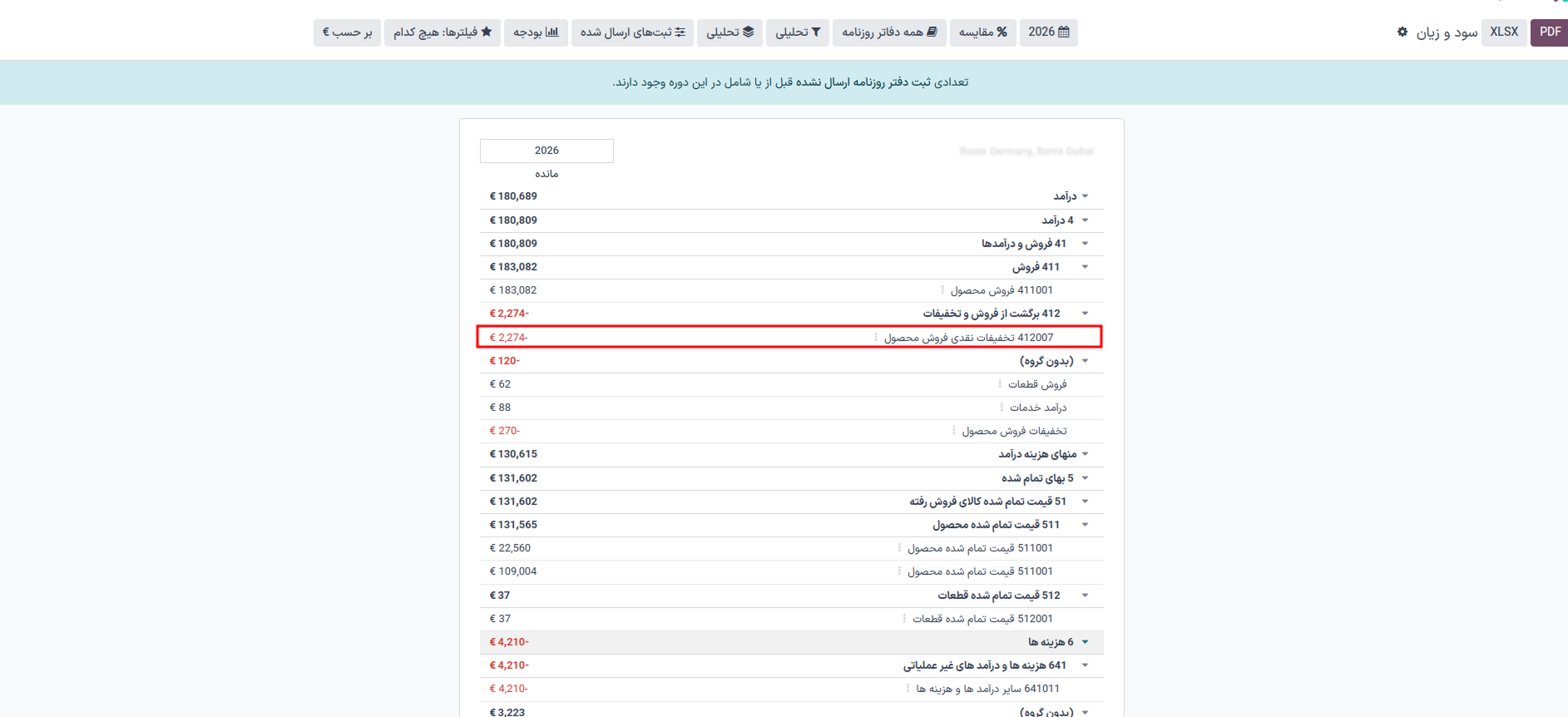The image size is (1568, 717).
Task: Export the report with PDF button
Action: click(1549, 32)
